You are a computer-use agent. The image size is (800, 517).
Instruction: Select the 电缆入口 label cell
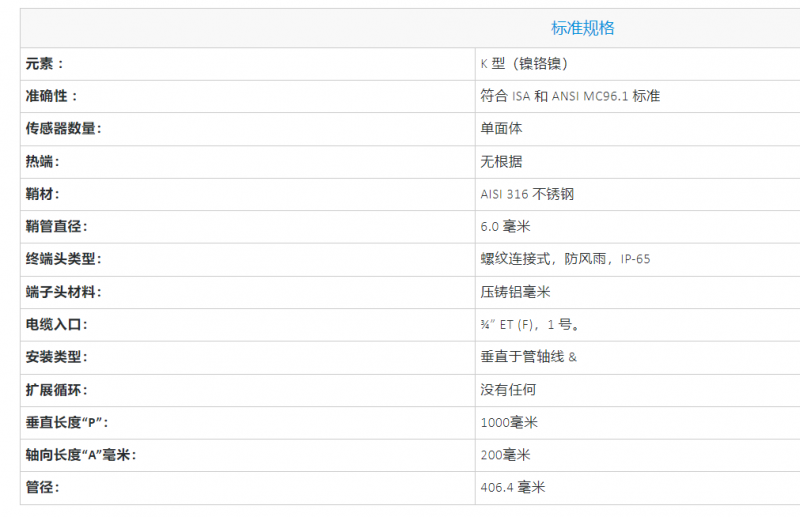point(58,325)
